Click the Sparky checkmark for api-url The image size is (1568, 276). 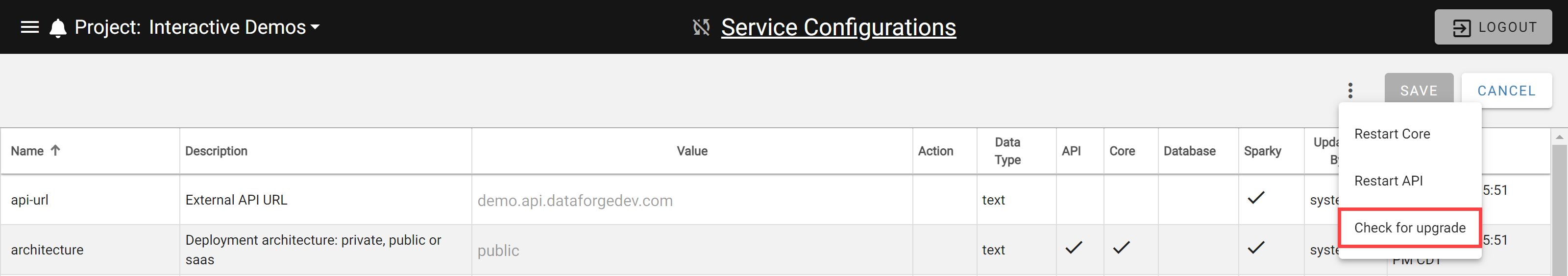tap(1256, 198)
